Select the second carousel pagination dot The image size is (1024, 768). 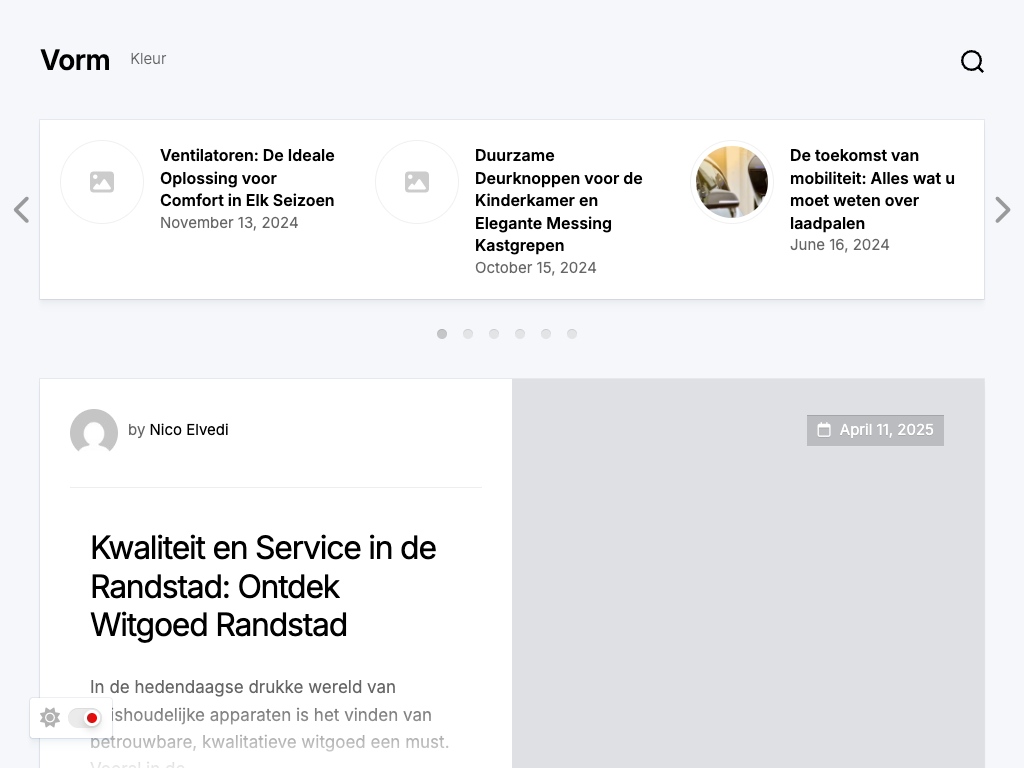(x=468, y=334)
